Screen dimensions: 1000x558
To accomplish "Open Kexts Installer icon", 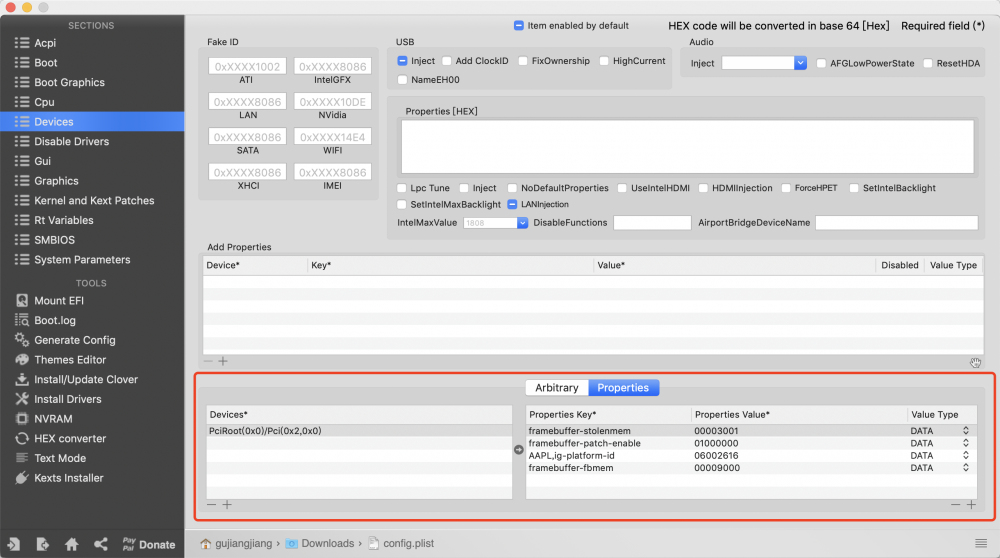I will tap(22, 478).
